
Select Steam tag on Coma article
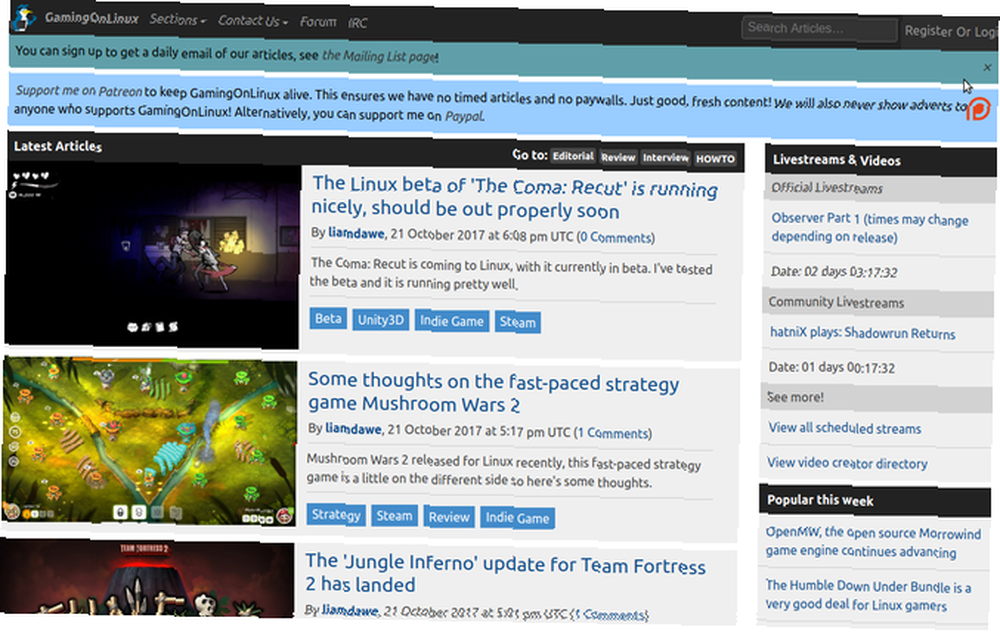click(518, 322)
